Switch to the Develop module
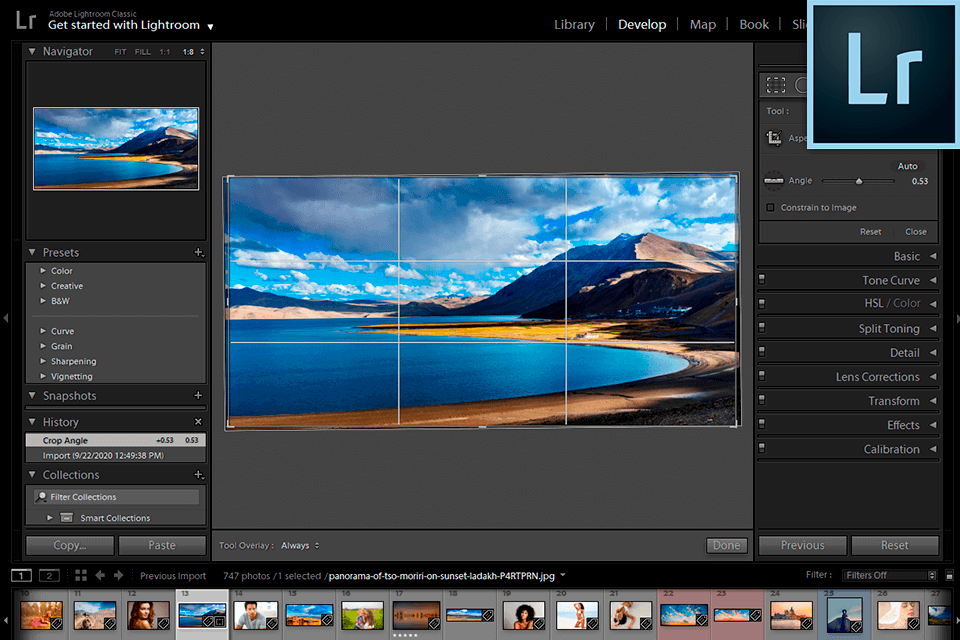 pyautogui.click(x=642, y=24)
